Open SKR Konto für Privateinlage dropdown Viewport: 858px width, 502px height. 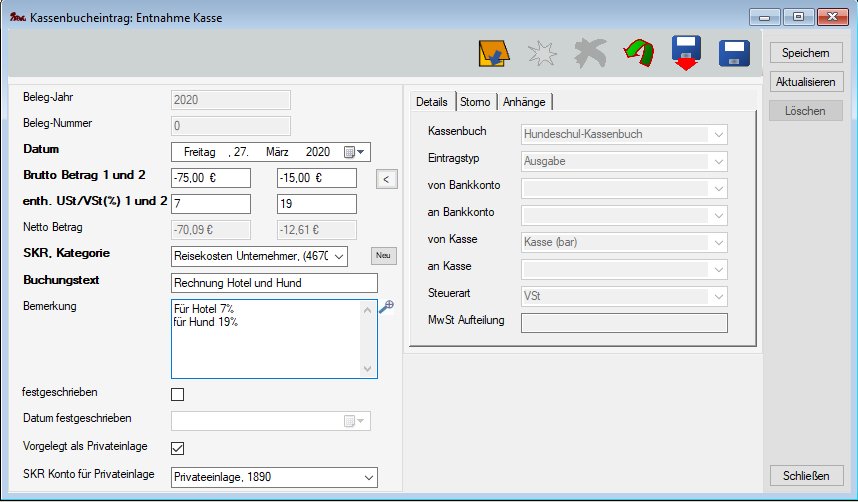click(x=367, y=477)
